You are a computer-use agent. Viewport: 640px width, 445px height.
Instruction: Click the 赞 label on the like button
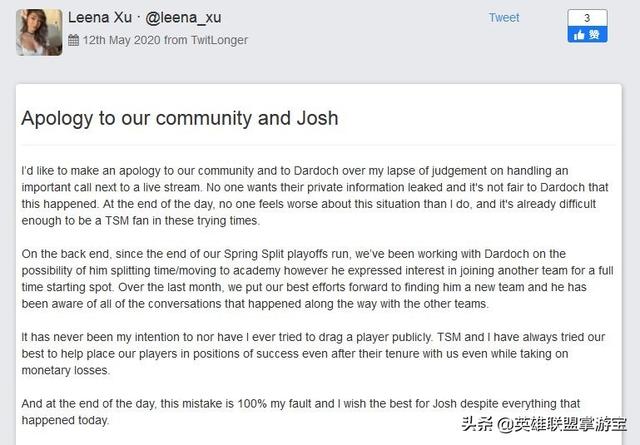pyautogui.click(x=594, y=35)
